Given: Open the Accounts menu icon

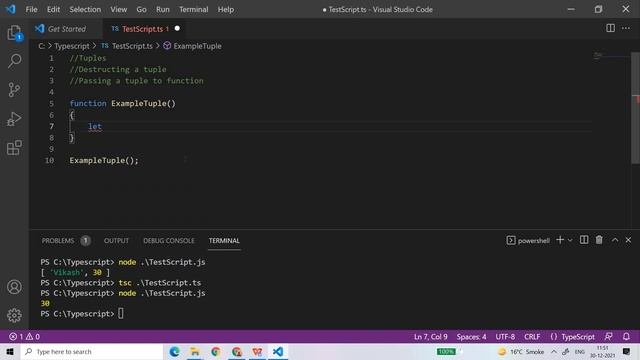Looking at the screenshot, I should tap(14, 287).
